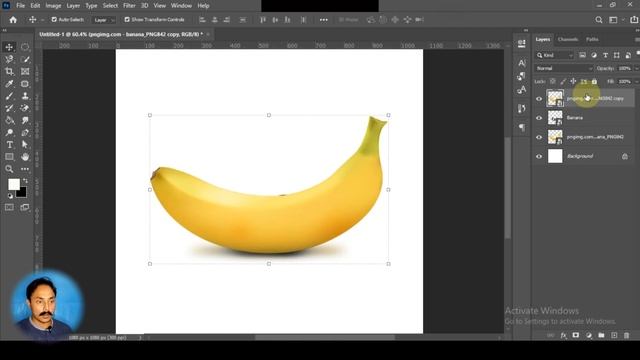Viewport: 640px width, 360px height.
Task: Select the Brush tool
Action: 9,96
